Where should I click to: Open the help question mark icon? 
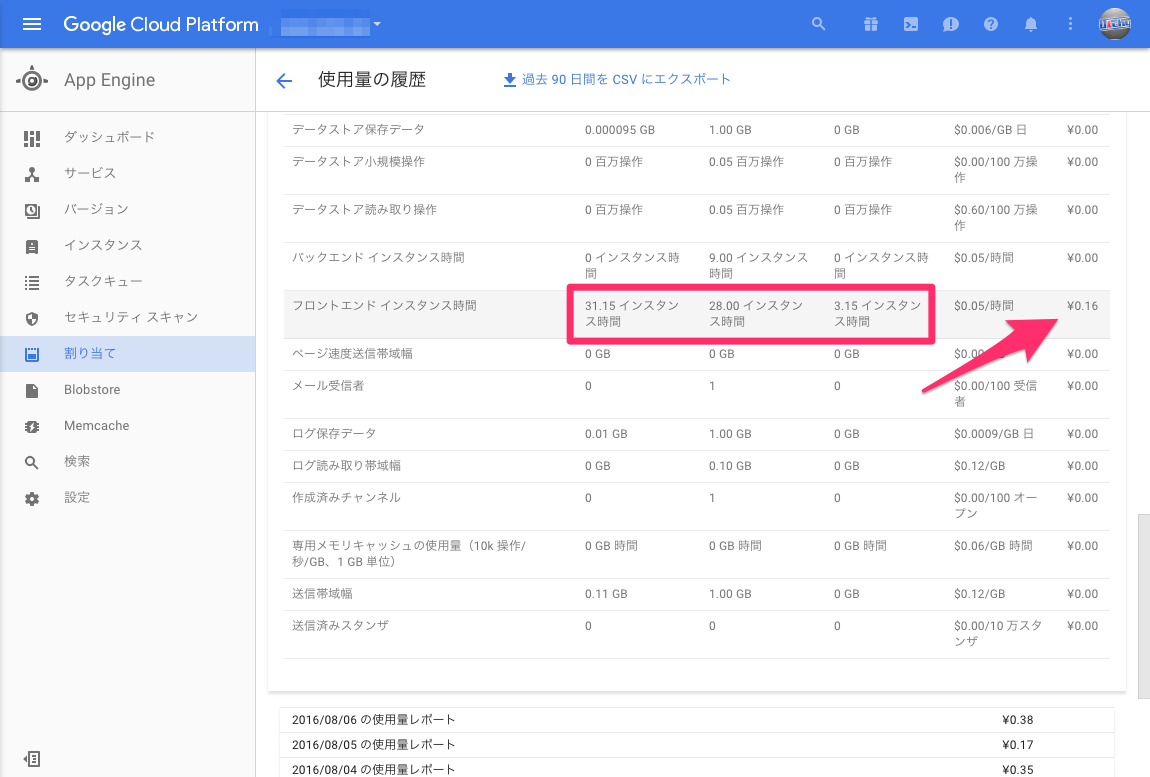(990, 24)
